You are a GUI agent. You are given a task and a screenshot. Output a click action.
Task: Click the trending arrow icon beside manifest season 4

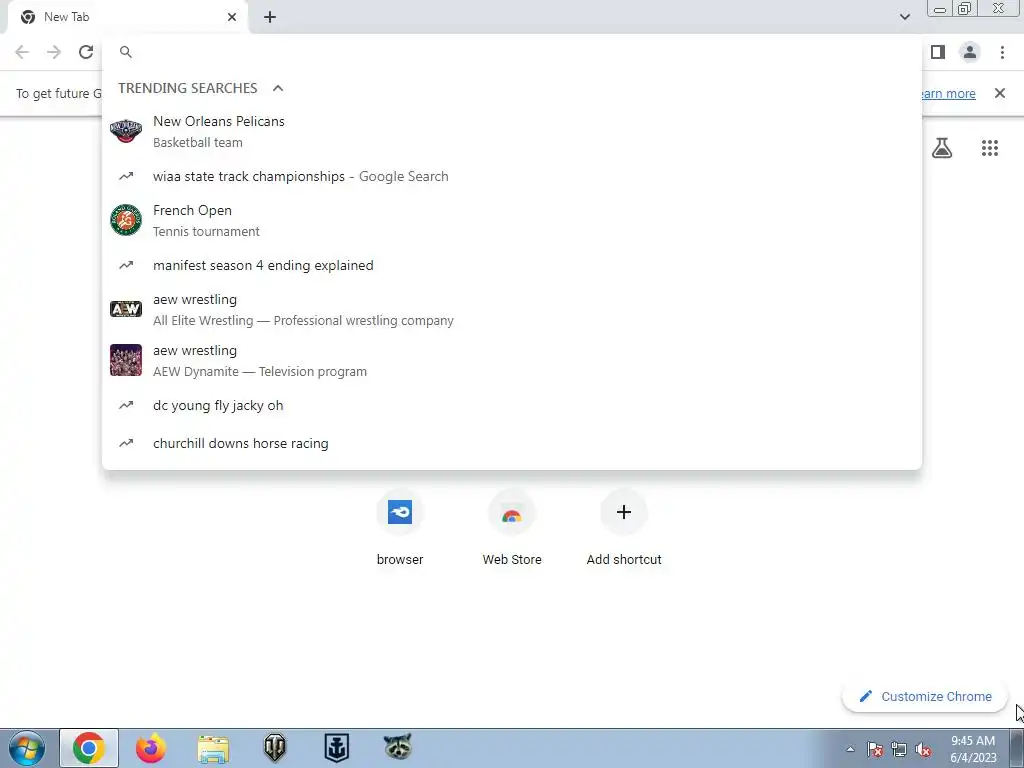[126, 265]
